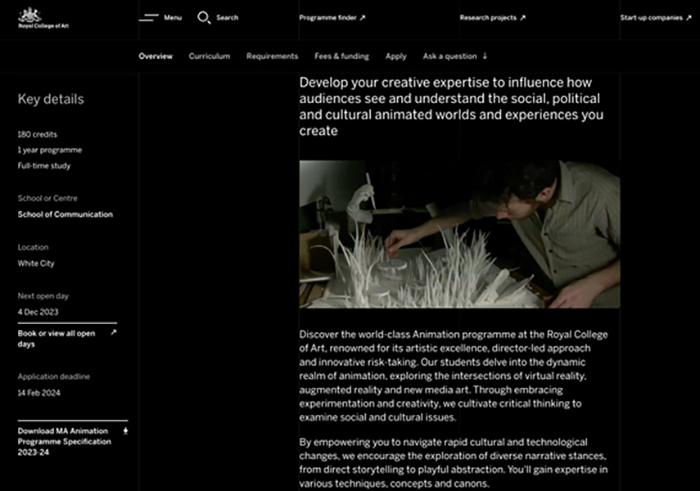Viewport: 700px width, 491px height.
Task: Switch to the Requirements tab
Action: pos(272,56)
